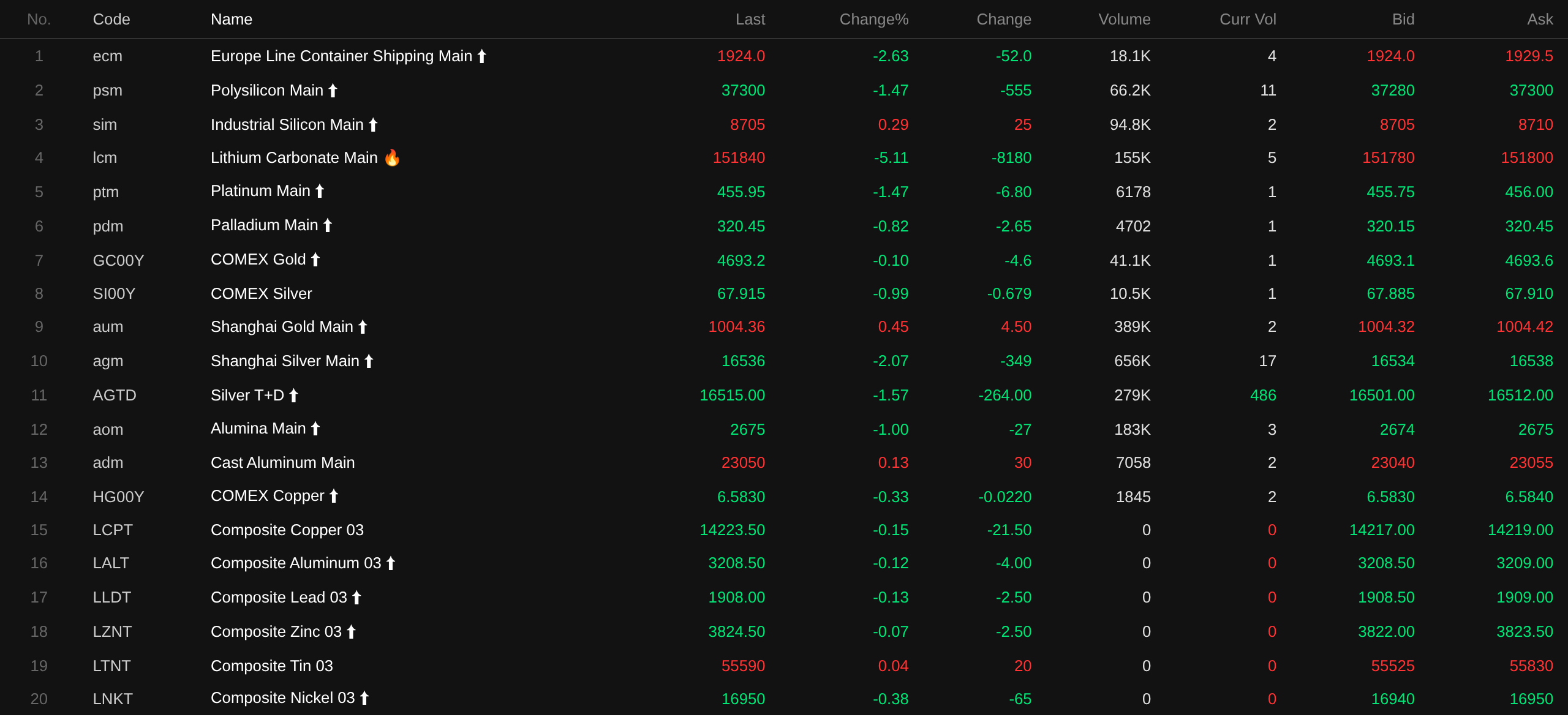Click the Curr Vol column header
The height and width of the screenshot is (725, 1568).
tap(1248, 20)
